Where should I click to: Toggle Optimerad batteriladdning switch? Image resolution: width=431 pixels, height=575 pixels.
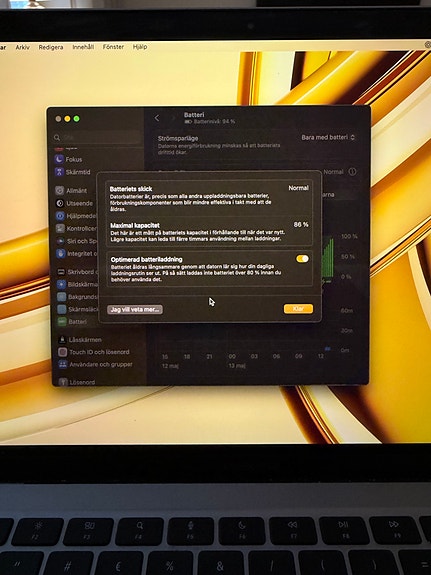[302, 259]
